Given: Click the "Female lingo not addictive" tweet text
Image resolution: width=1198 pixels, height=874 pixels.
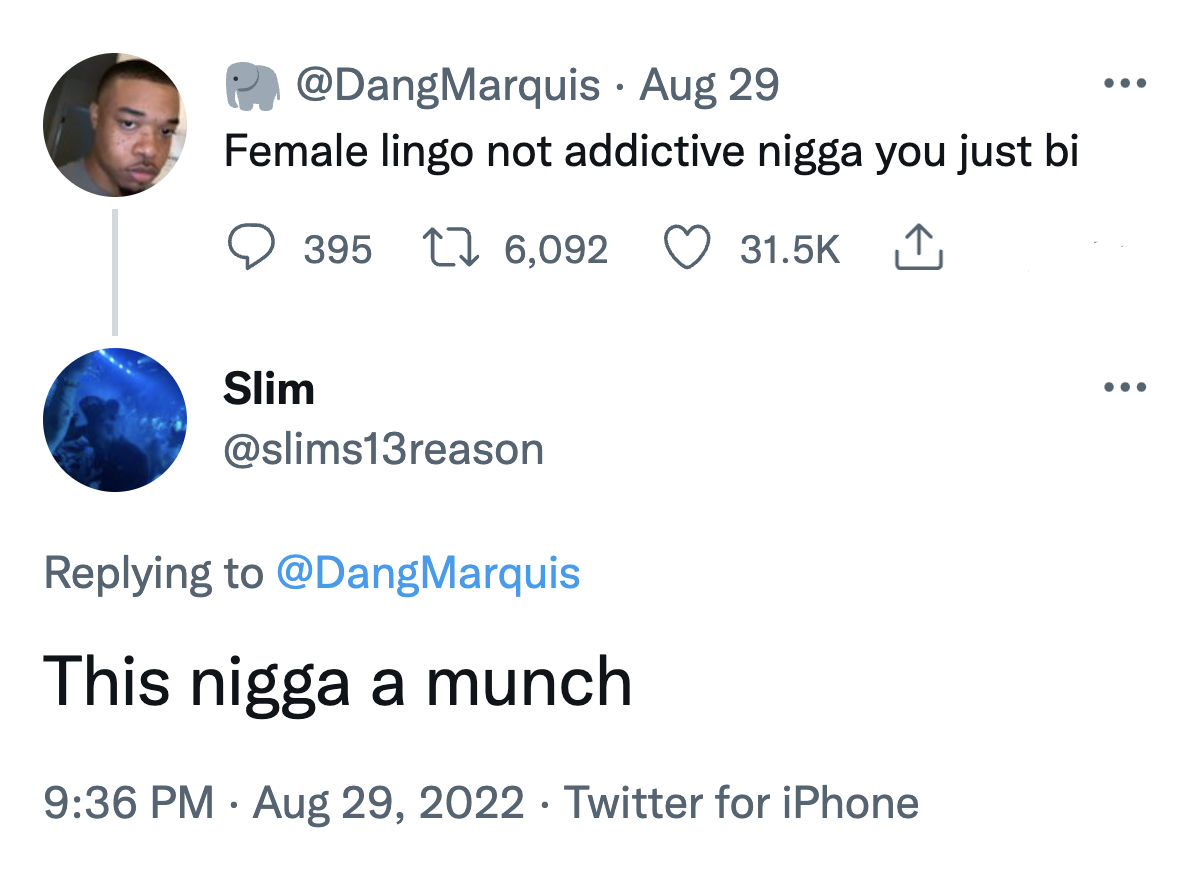Looking at the screenshot, I should pyautogui.click(x=650, y=151).
